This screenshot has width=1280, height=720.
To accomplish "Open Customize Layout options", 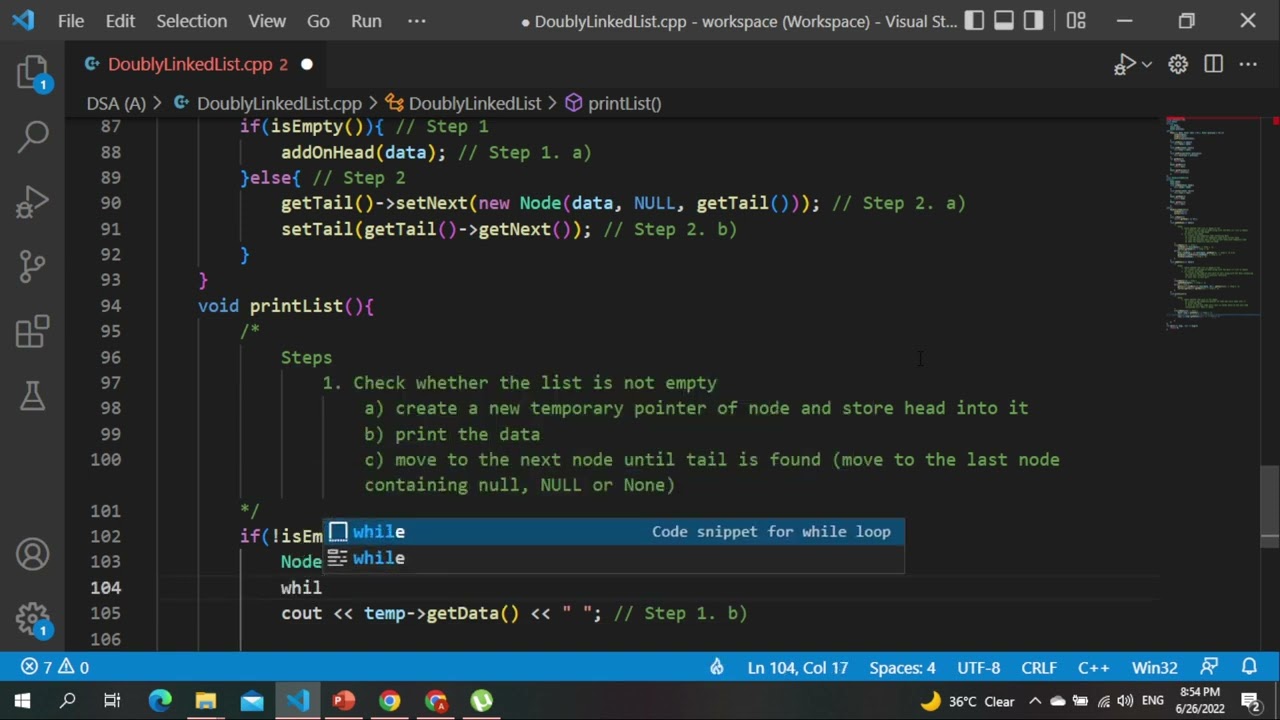I will (1076, 21).
